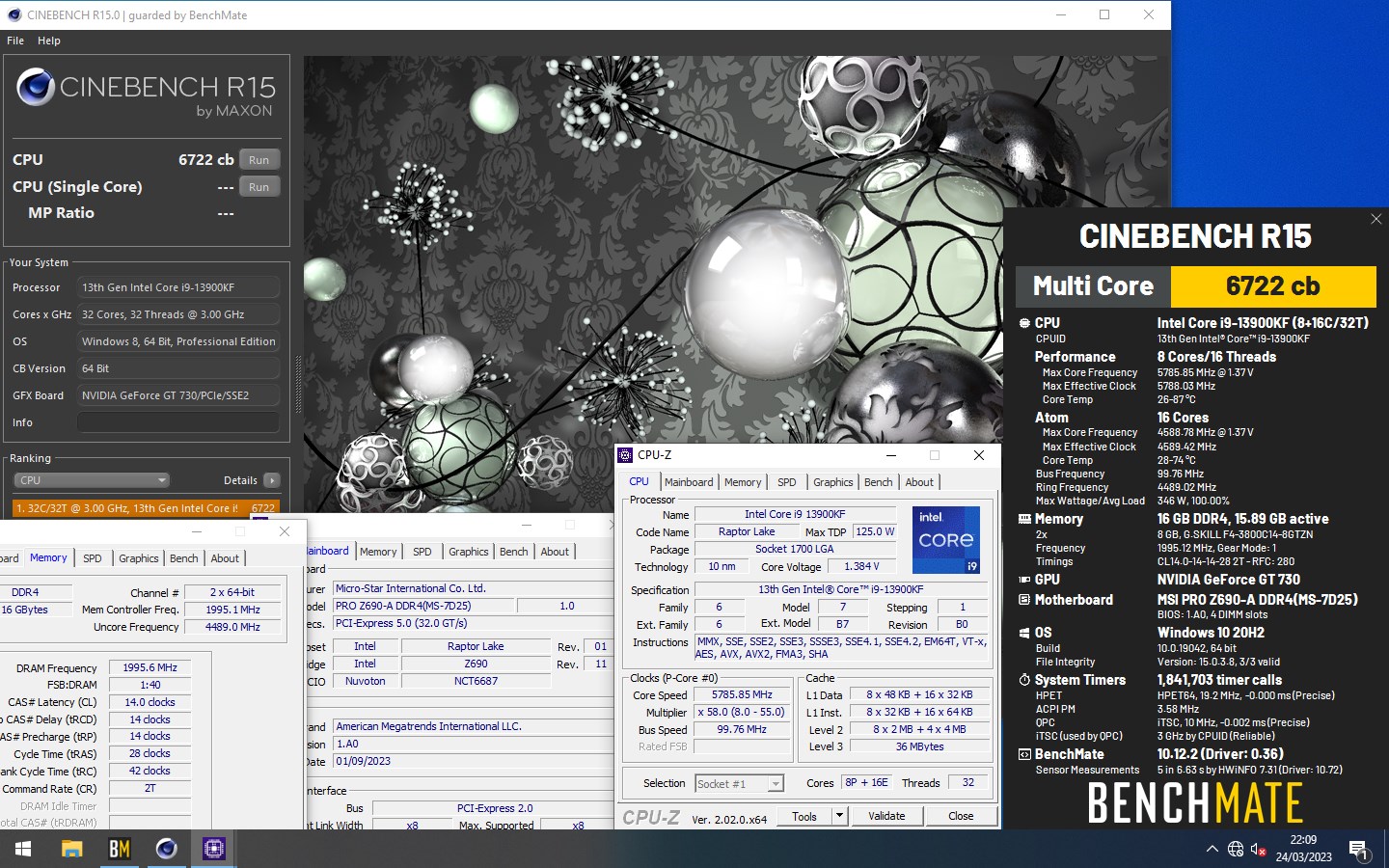
Task: Click the BenchMate GPU section icon
Action: (1024, 580)
